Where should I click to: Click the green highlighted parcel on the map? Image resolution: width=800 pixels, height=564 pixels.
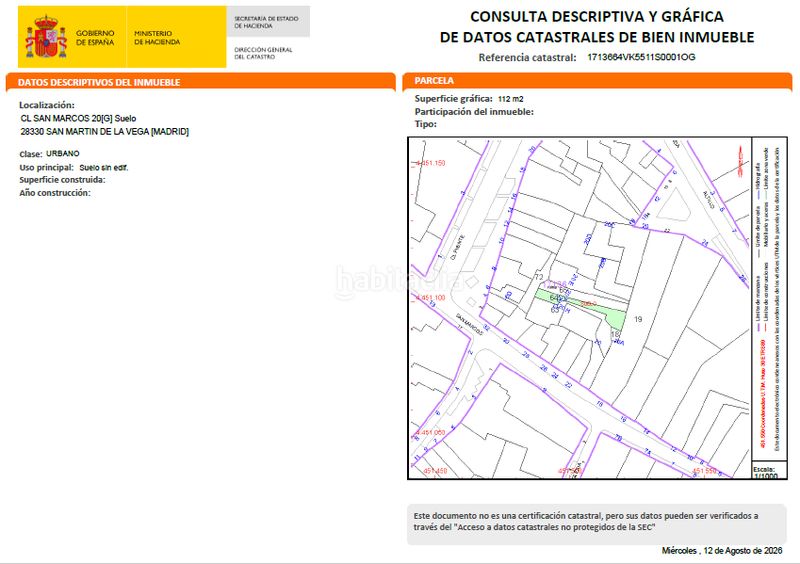click(x=613, y=314)
